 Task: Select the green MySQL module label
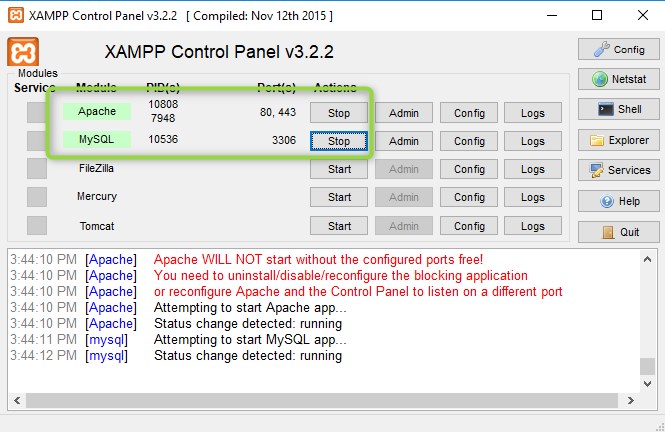[97, 139]
